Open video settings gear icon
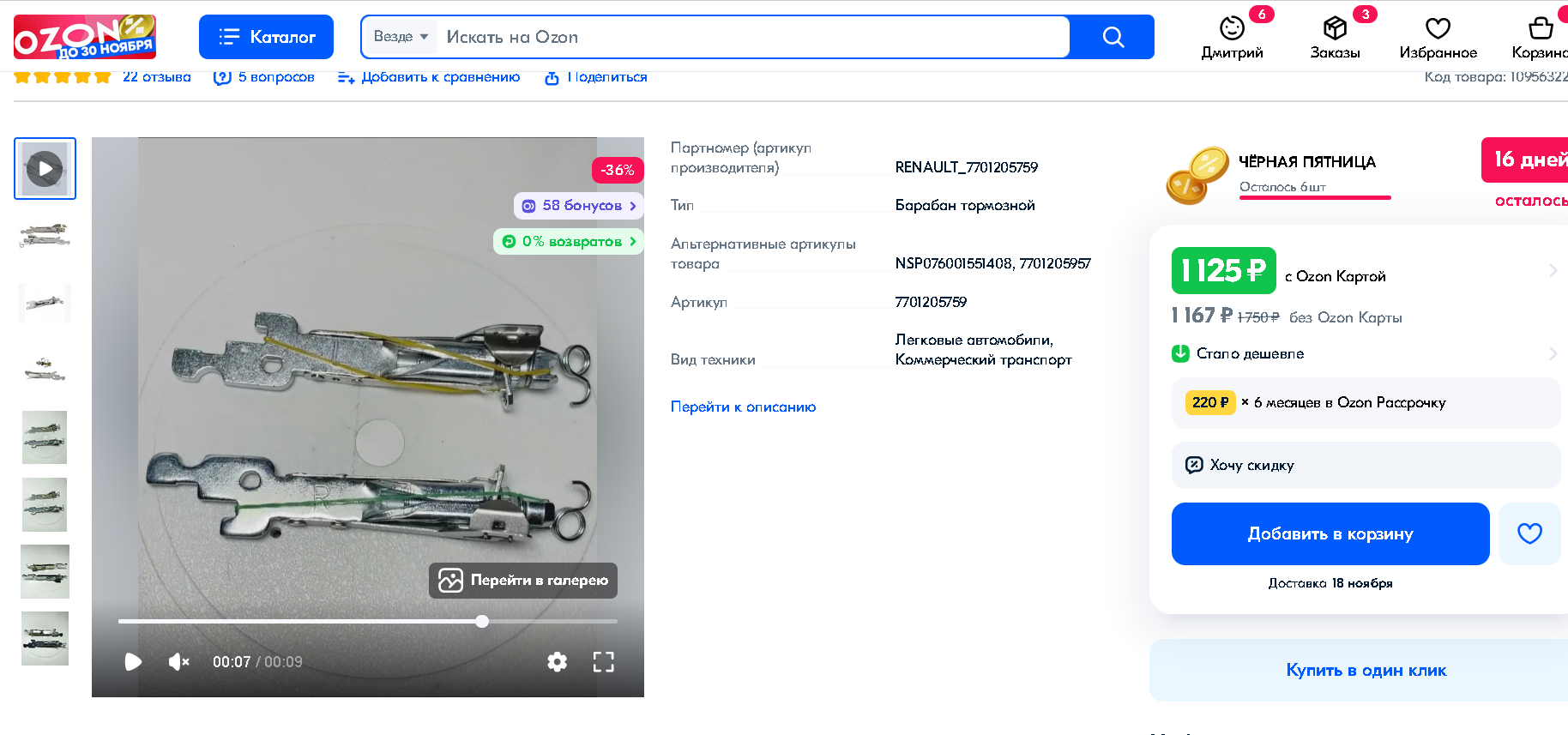The height and width of the screenshot is (735, 1568). pos(558,661)
